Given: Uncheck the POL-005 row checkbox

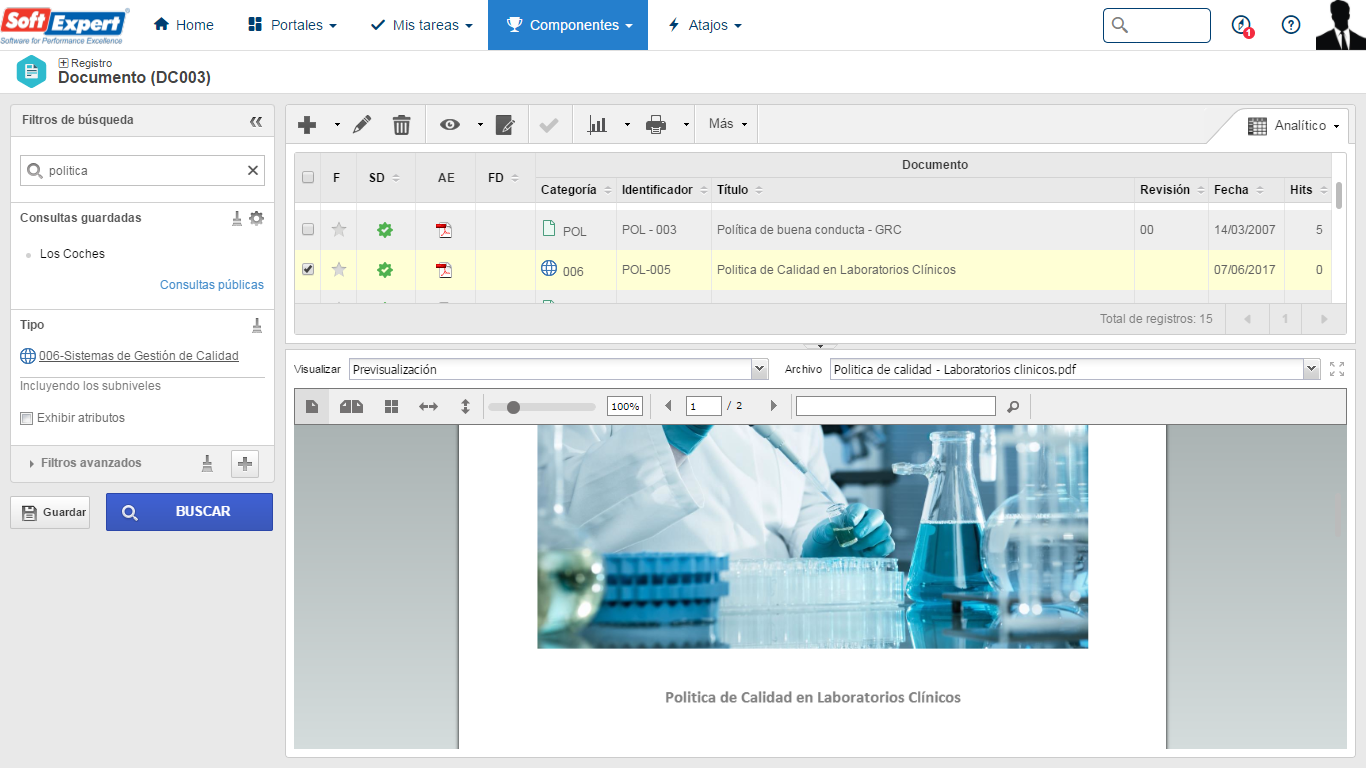Looking at the screenshot, I should click(x=308, y=269).
